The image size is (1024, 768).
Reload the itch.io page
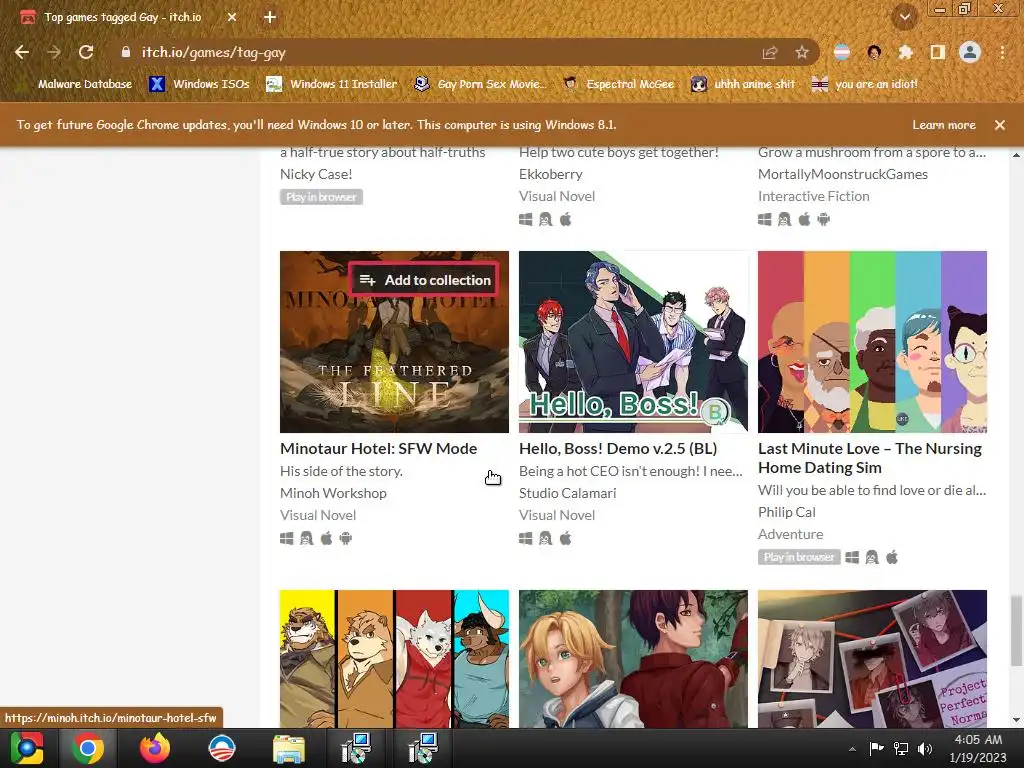[x=86, y=52]
